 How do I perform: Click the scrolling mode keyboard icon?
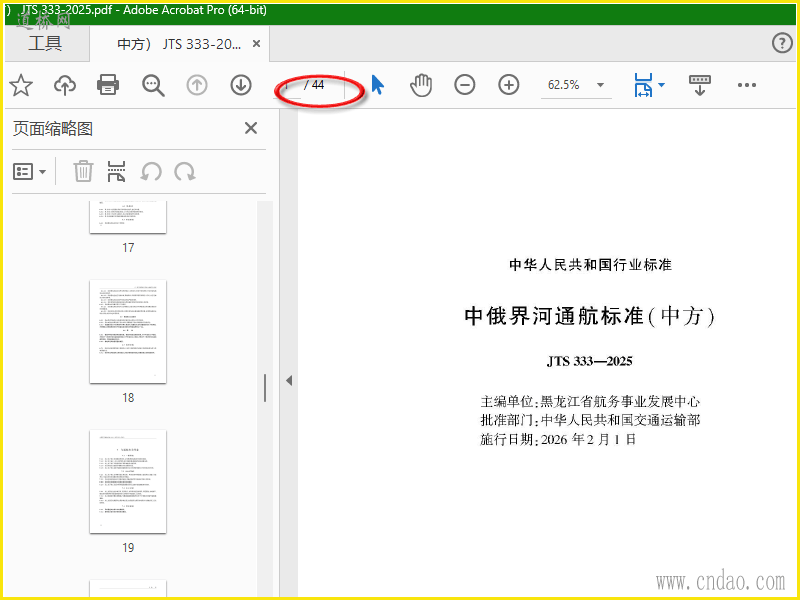click(x=699, y=85)
